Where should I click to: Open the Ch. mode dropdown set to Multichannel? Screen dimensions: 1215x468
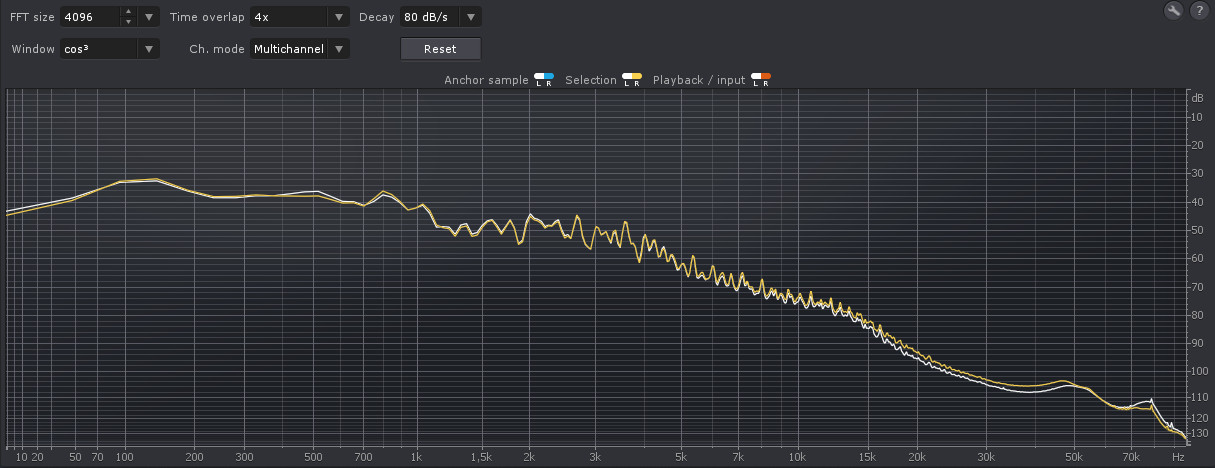click(299, 48)
